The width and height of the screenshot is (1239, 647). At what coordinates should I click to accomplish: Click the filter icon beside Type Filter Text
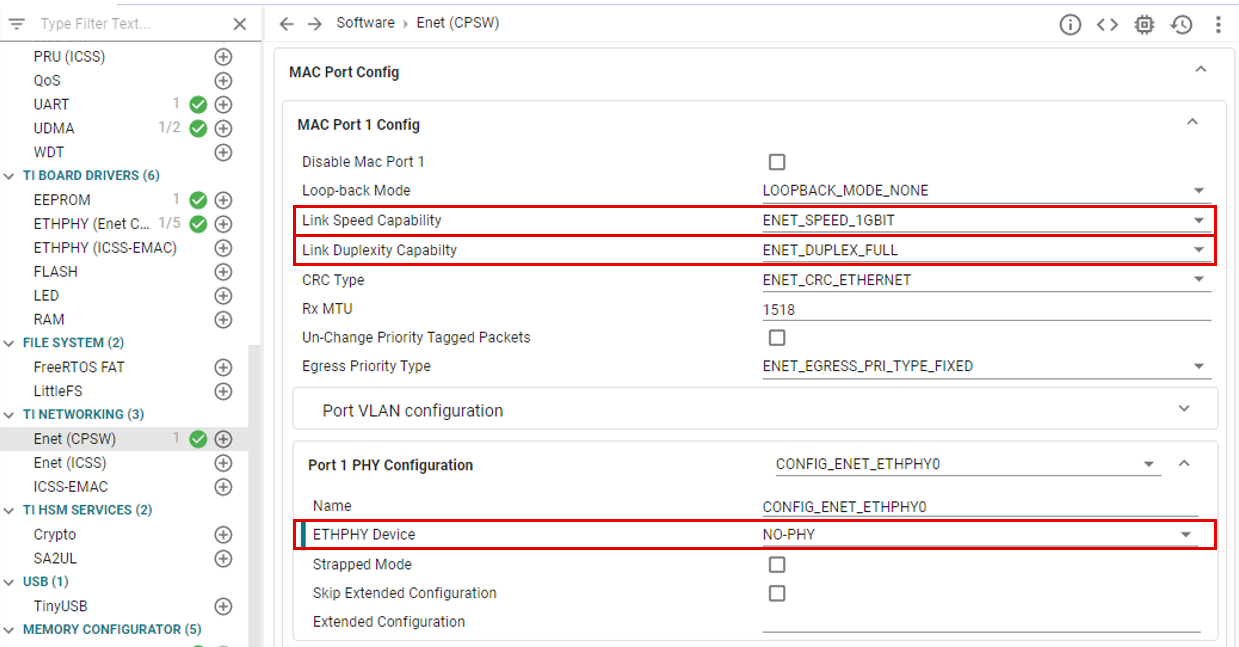click(x=16, y=24)
